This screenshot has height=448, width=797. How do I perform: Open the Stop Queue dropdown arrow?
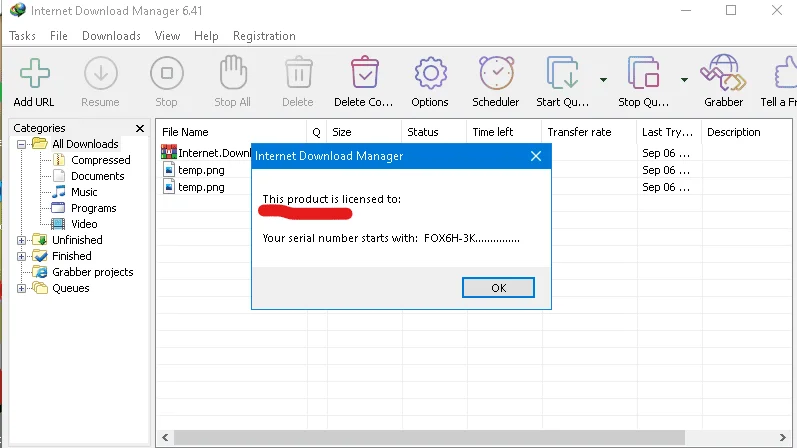(x=684, y=80)
